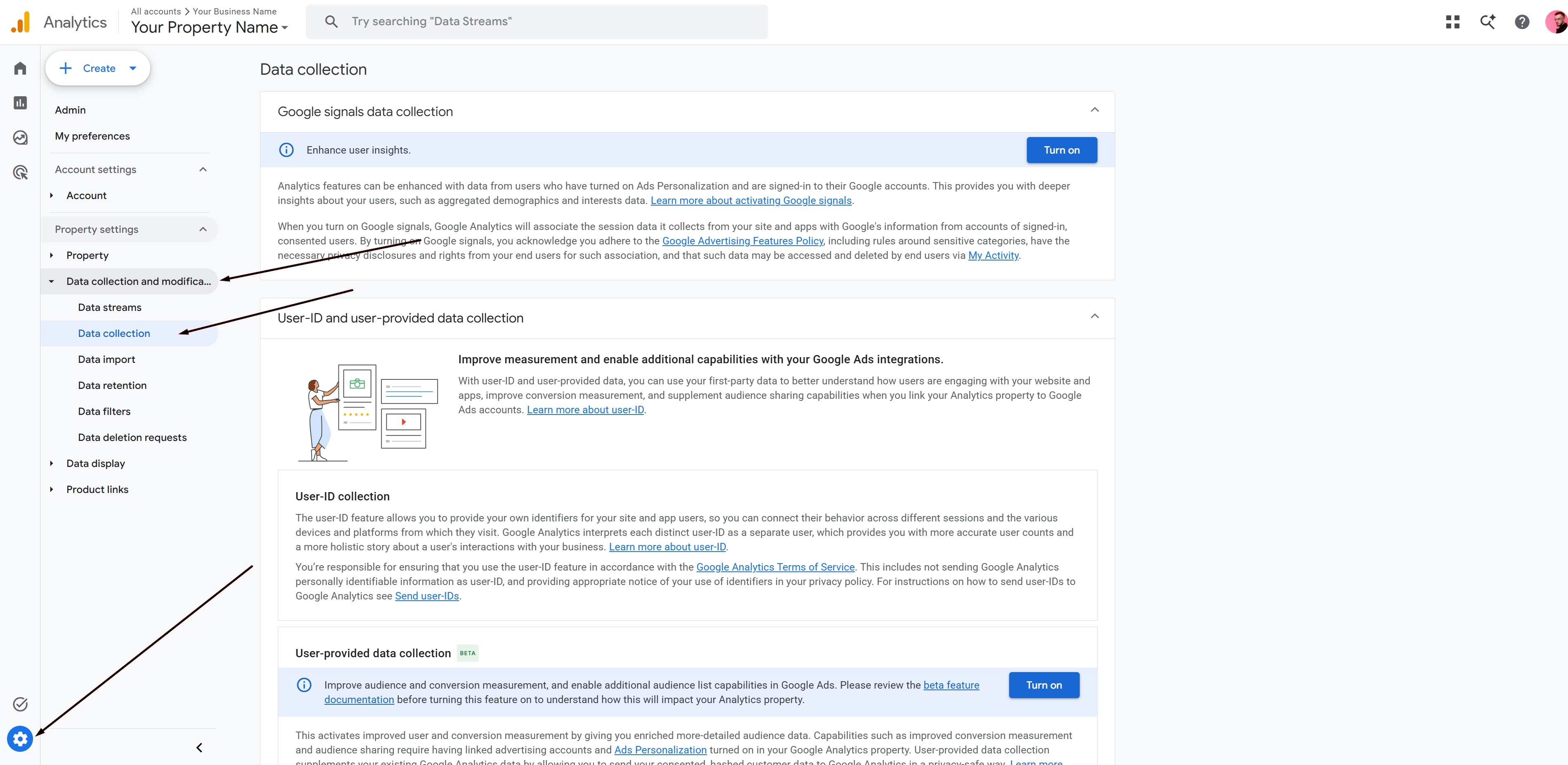Open My preferences
Viewport: 1568px width, 765px height.
pyautogui.click(x=92, y=136)
